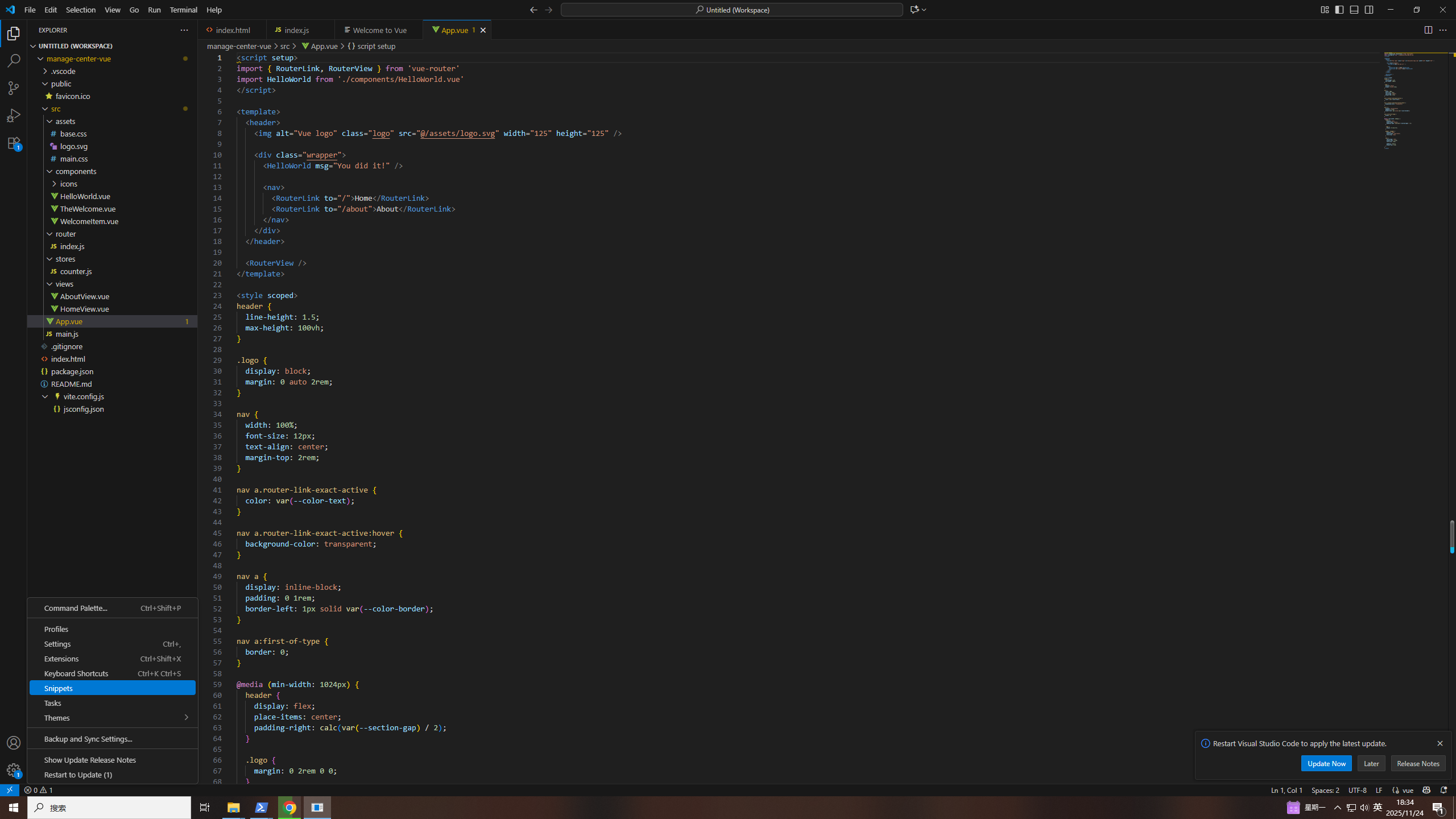1456x819 pixels.
Task: Expand the .vscode folder
Action: [63, 71]
